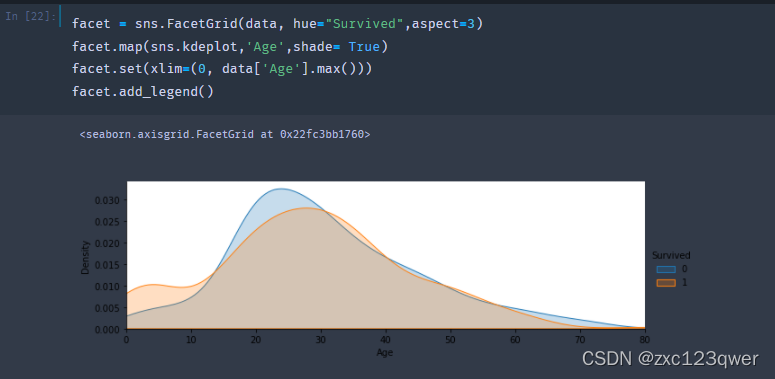Click the "Survived" string in the code
Image resolution: width=775 pixels, height=379 pixels.
point(365,24)
